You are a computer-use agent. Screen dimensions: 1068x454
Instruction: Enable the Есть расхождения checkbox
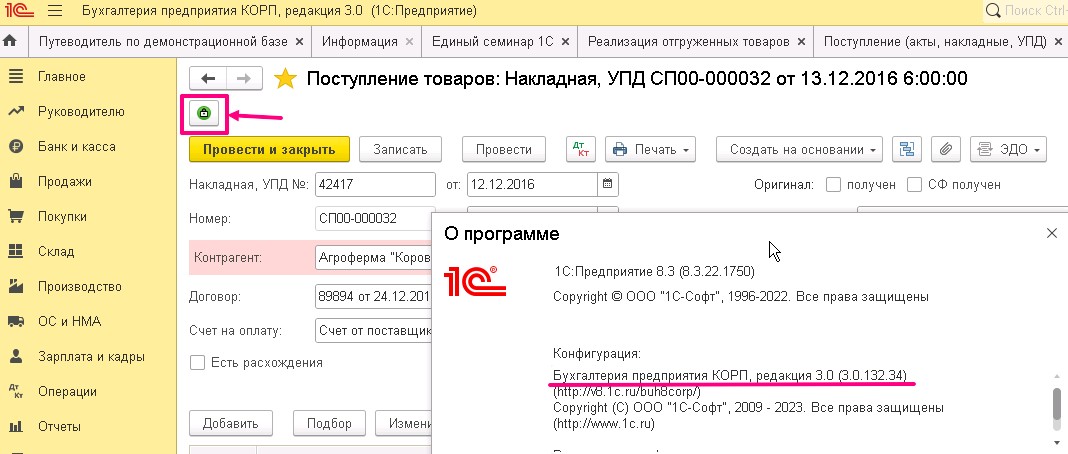tap(198, 362)
